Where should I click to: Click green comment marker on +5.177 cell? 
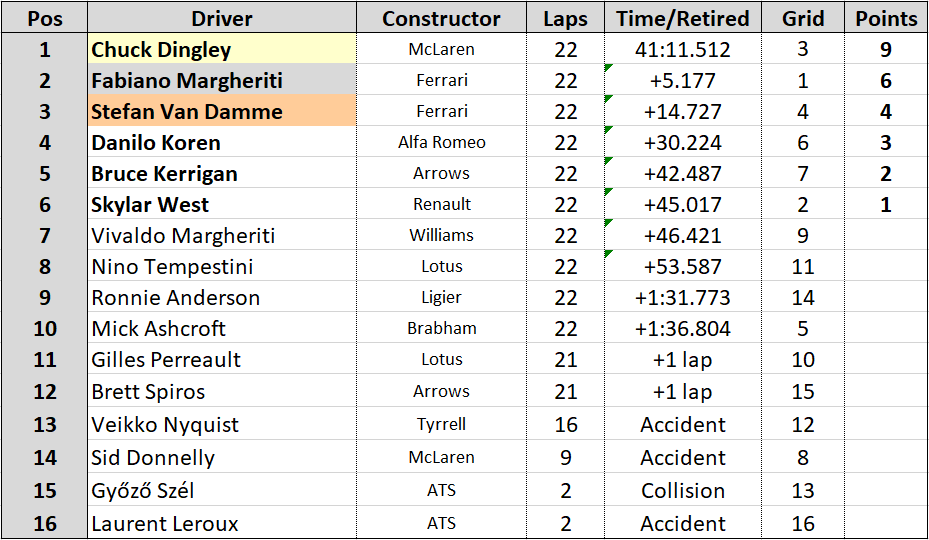[x=608, y=68]
